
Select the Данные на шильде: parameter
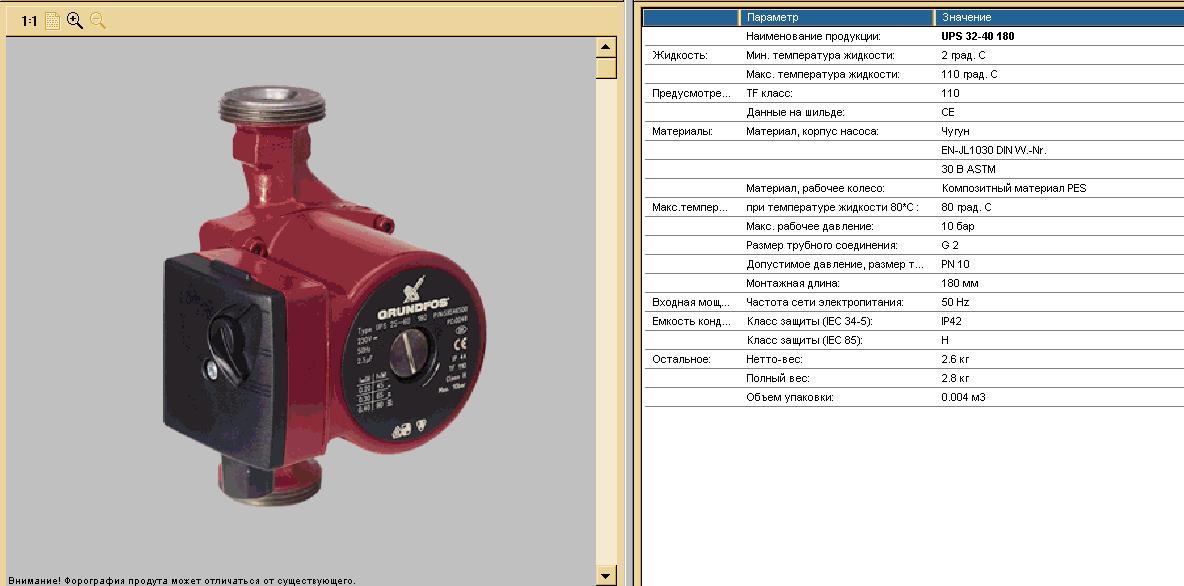[795, 113]
